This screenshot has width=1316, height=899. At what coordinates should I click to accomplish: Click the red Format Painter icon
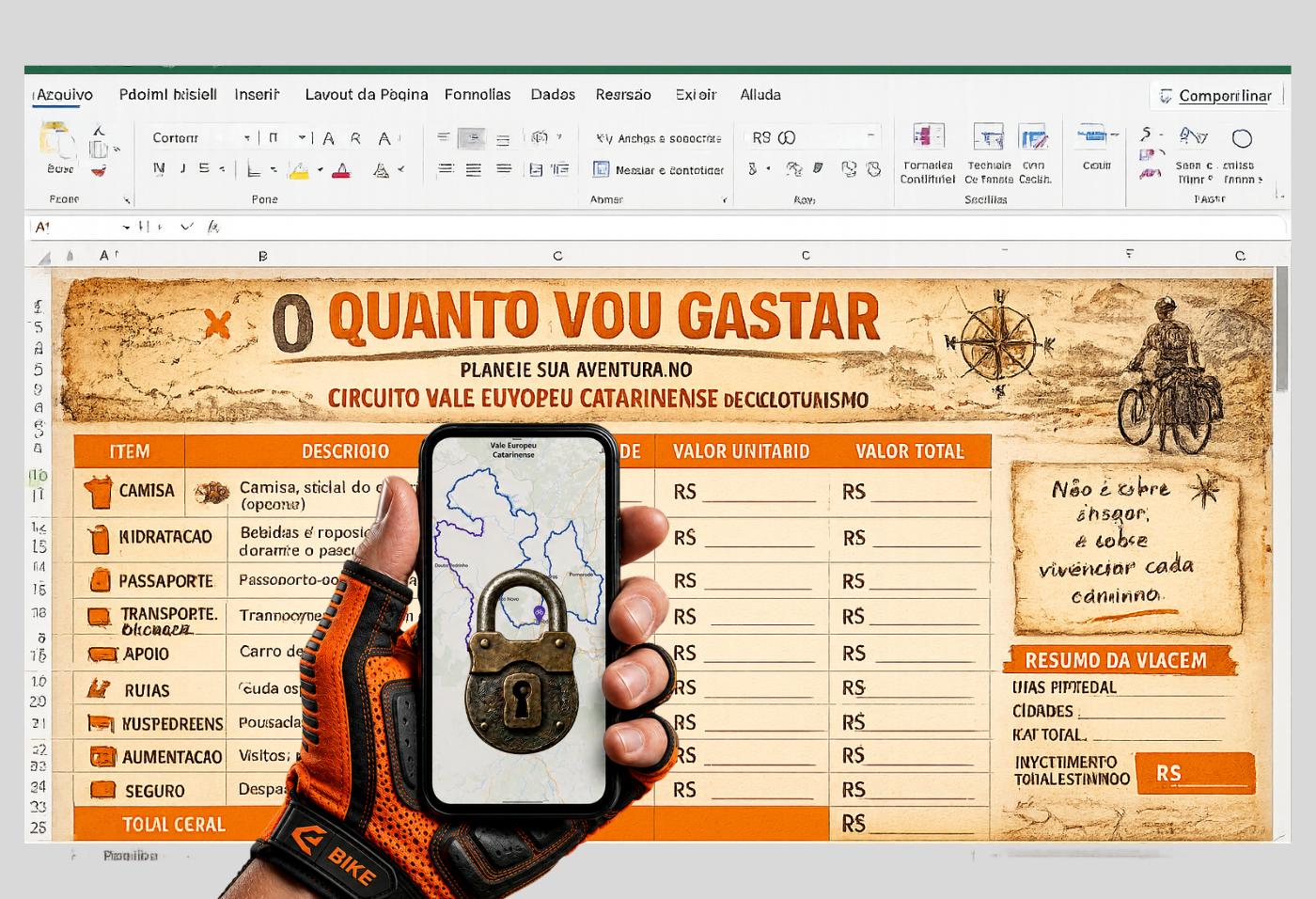[99, 171]
